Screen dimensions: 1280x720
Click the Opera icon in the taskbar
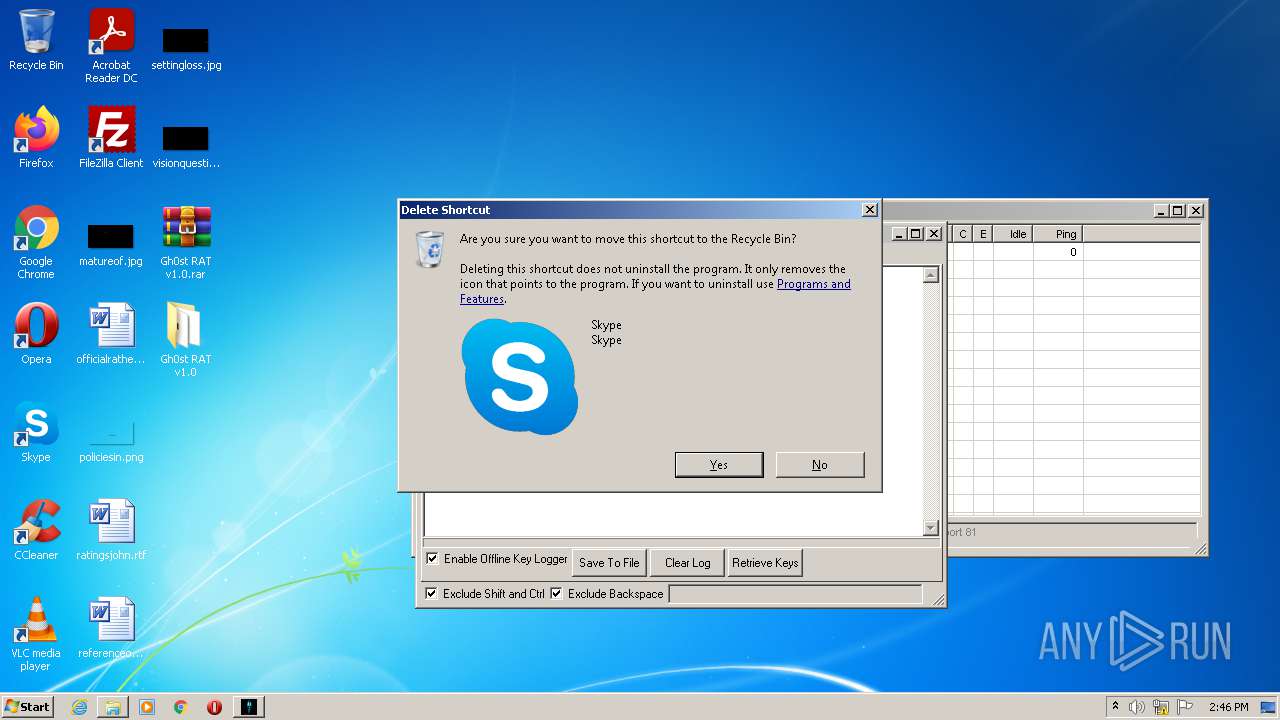[214, 707]
